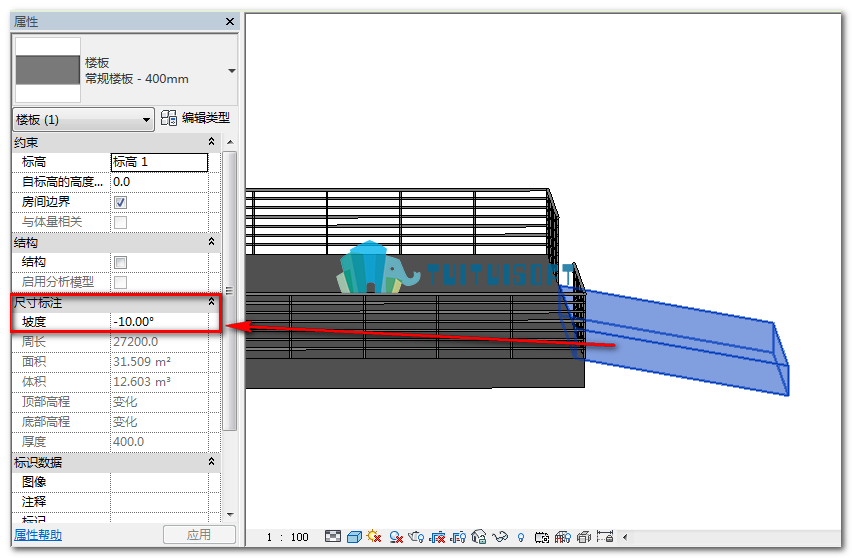Click the 厚度 parameter label
Viewport: 852px width, 558px height.
click(x=34, y=442)
